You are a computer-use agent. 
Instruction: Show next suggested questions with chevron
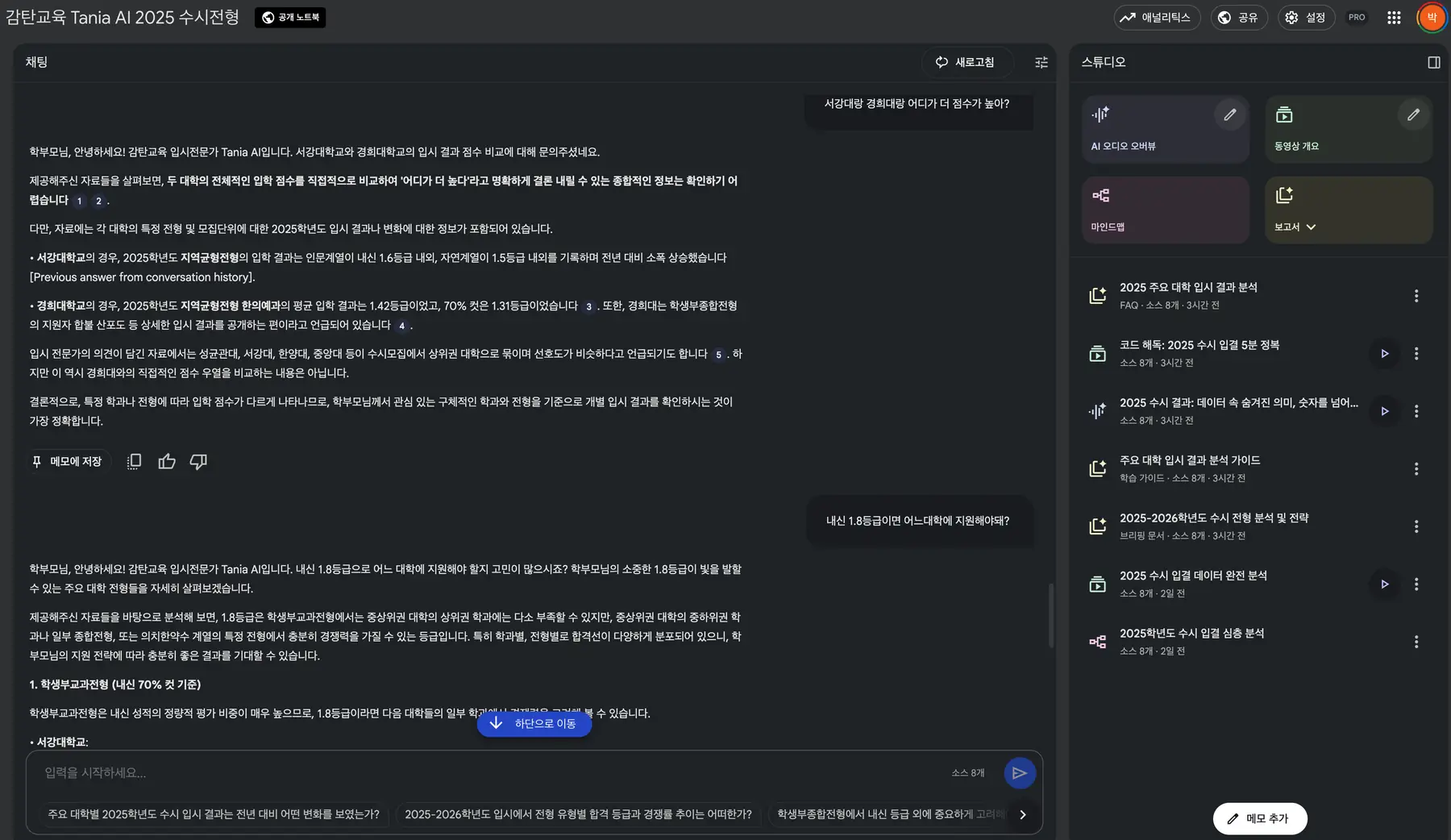1022,814
